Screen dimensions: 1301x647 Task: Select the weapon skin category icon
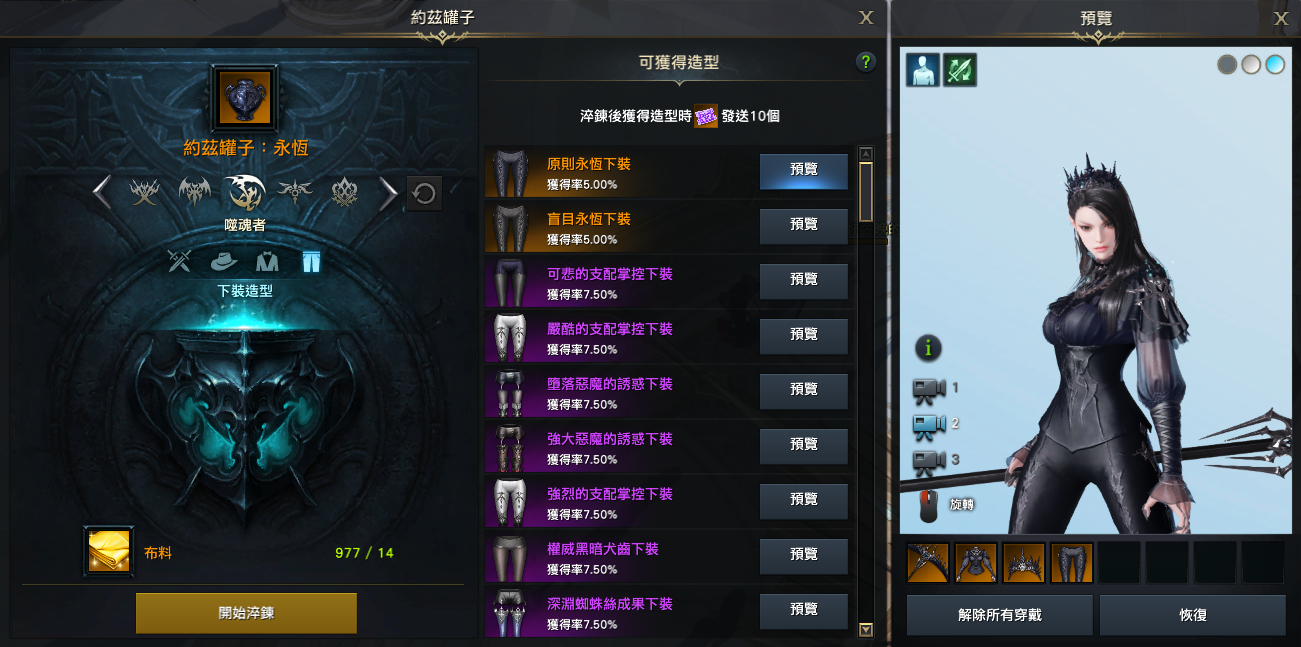tap(180, 262)
